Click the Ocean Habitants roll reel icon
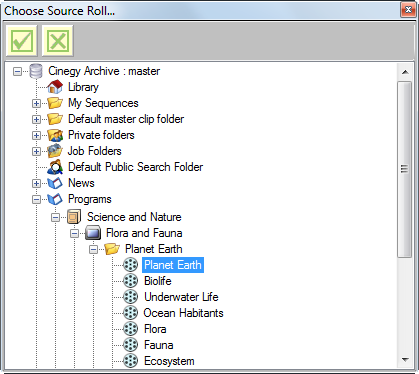Viewport: 419px width, 374px height. [130, 313]
